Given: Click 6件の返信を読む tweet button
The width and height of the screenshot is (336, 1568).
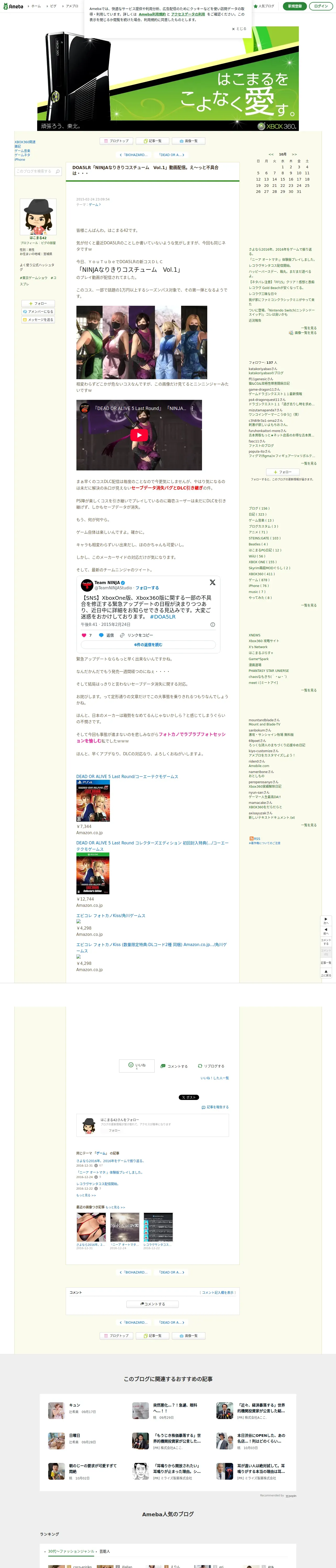Looking at the screenshot, I should [x=148, y=645].
